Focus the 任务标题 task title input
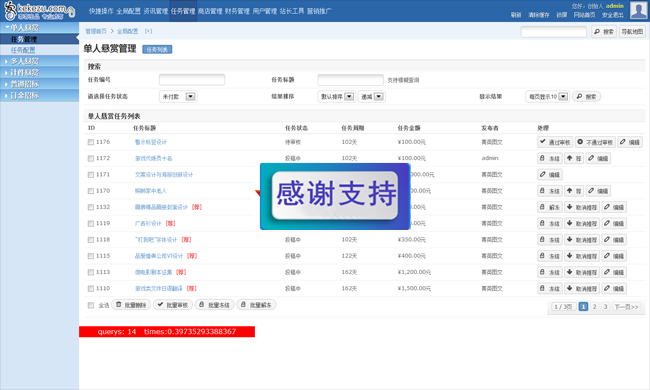Viewport: 650px width, 390px height. click(x=351, y=80)
